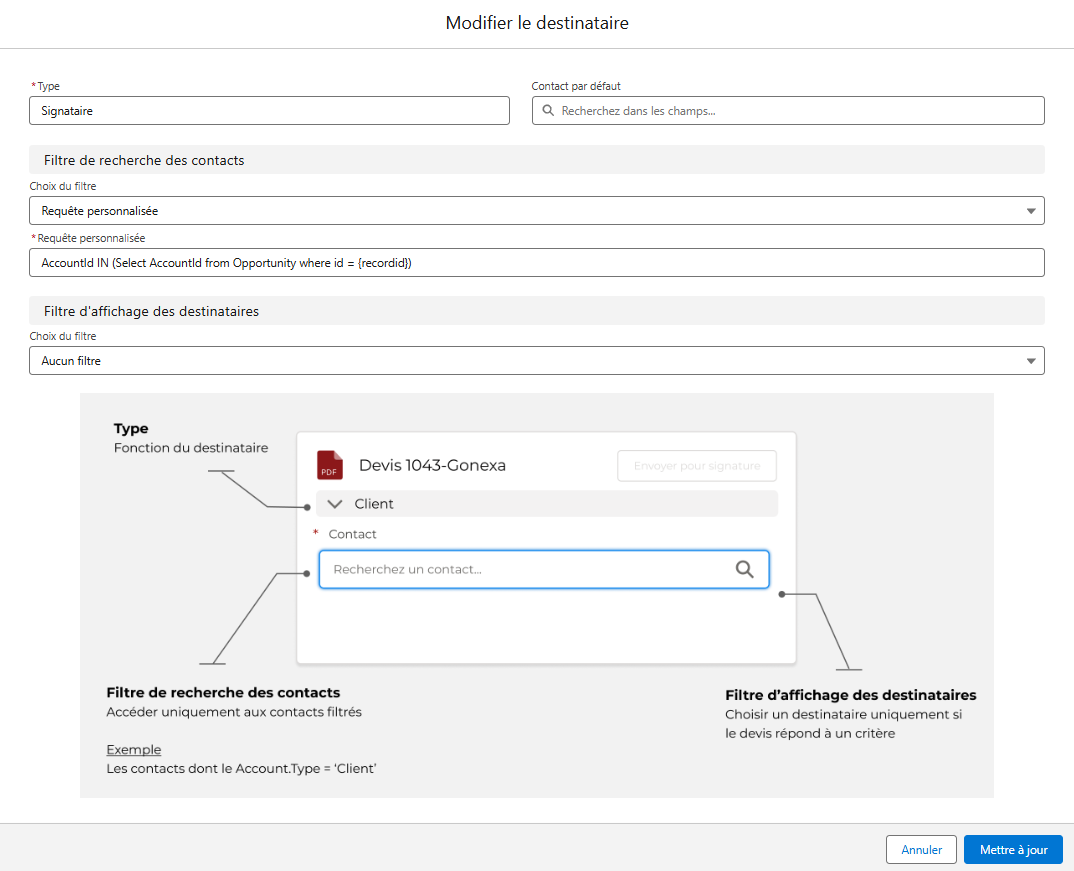Screen dimensions: 1074x871
Task: Click the red PDF icon beside Devis 1043-Gonexa
Action: (x=329, y=465)
